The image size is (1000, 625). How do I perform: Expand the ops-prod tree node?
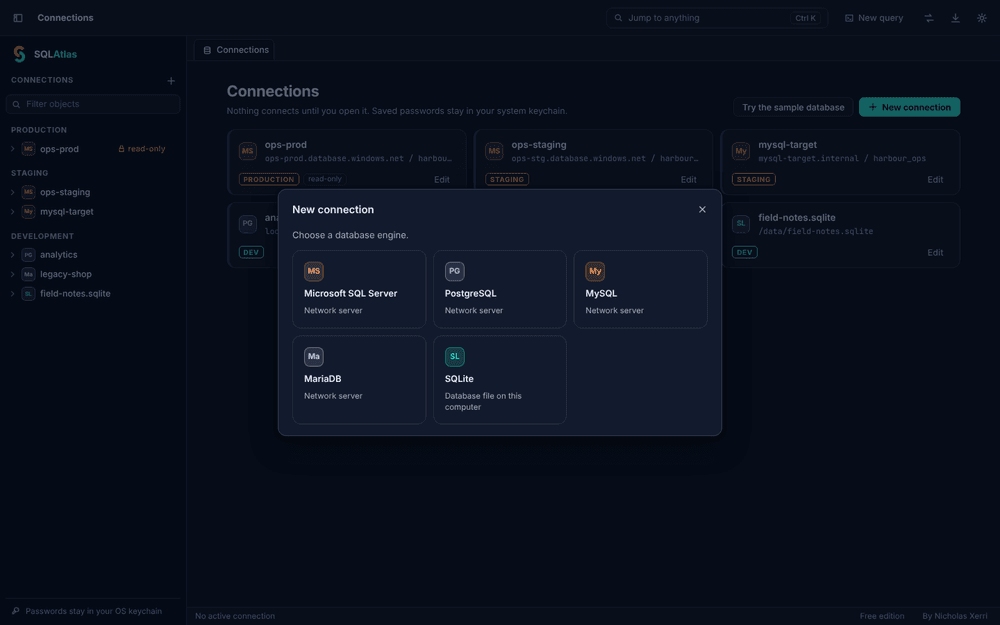click(x=13, y=149)
